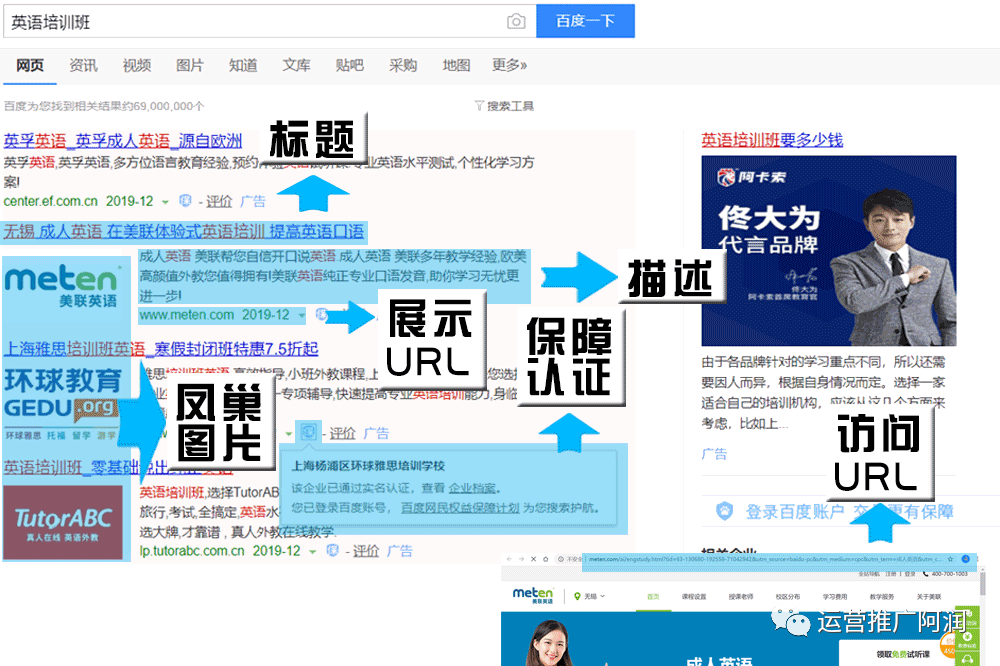Click the lp.tutorabc.com.cn display URL

click(192, 551)
